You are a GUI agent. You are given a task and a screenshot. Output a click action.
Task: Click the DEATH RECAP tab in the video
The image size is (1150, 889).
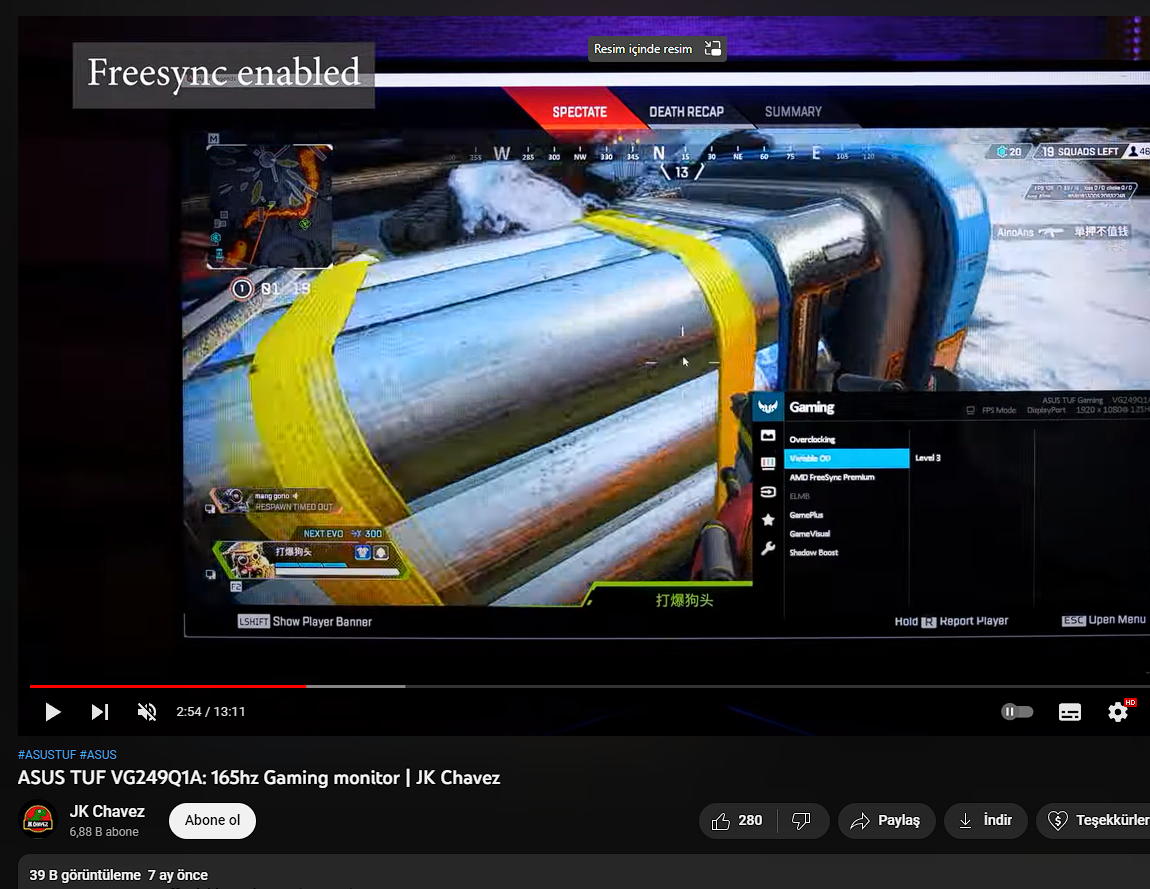point(686,112)
